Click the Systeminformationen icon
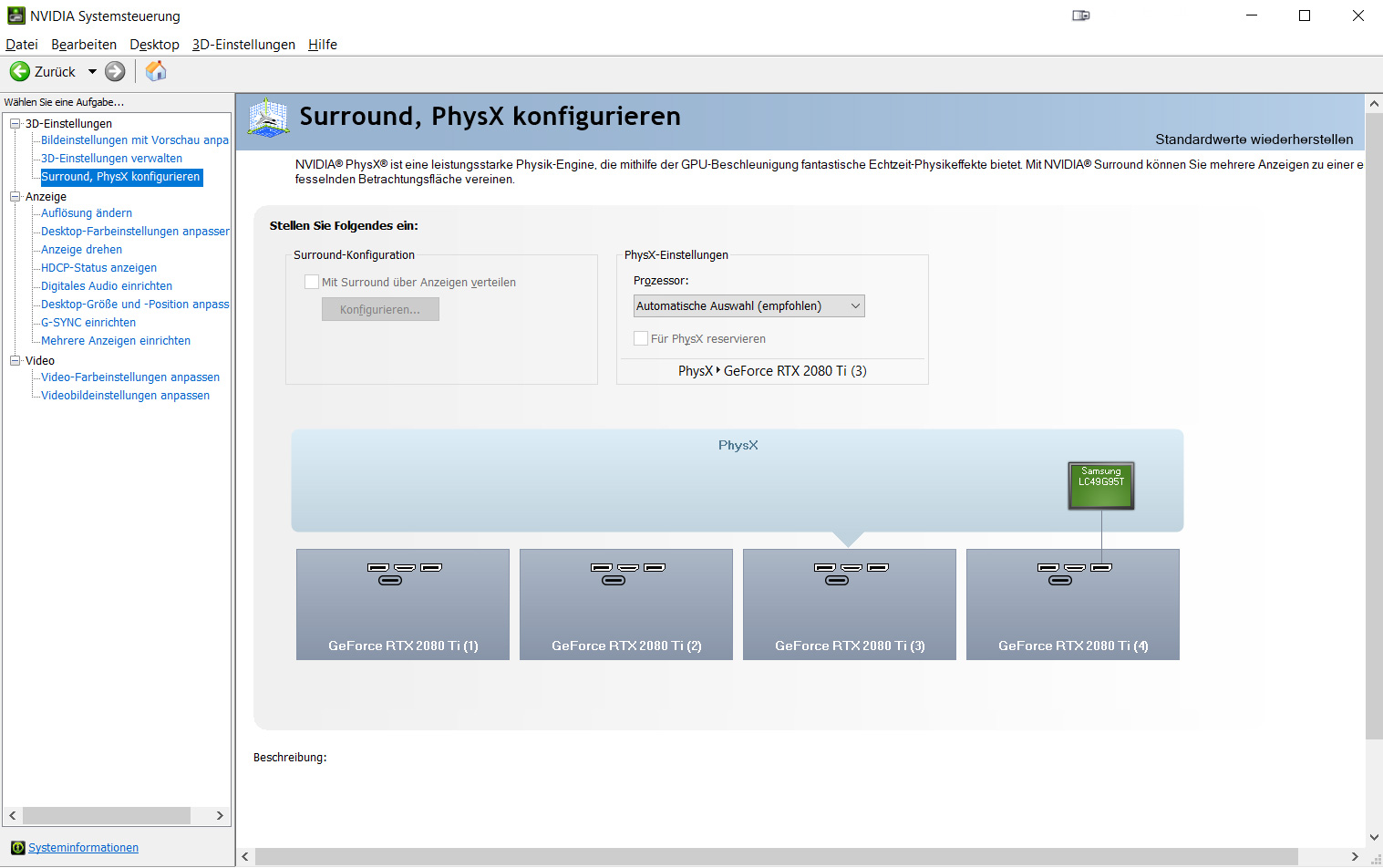 [x=17, y=848]
